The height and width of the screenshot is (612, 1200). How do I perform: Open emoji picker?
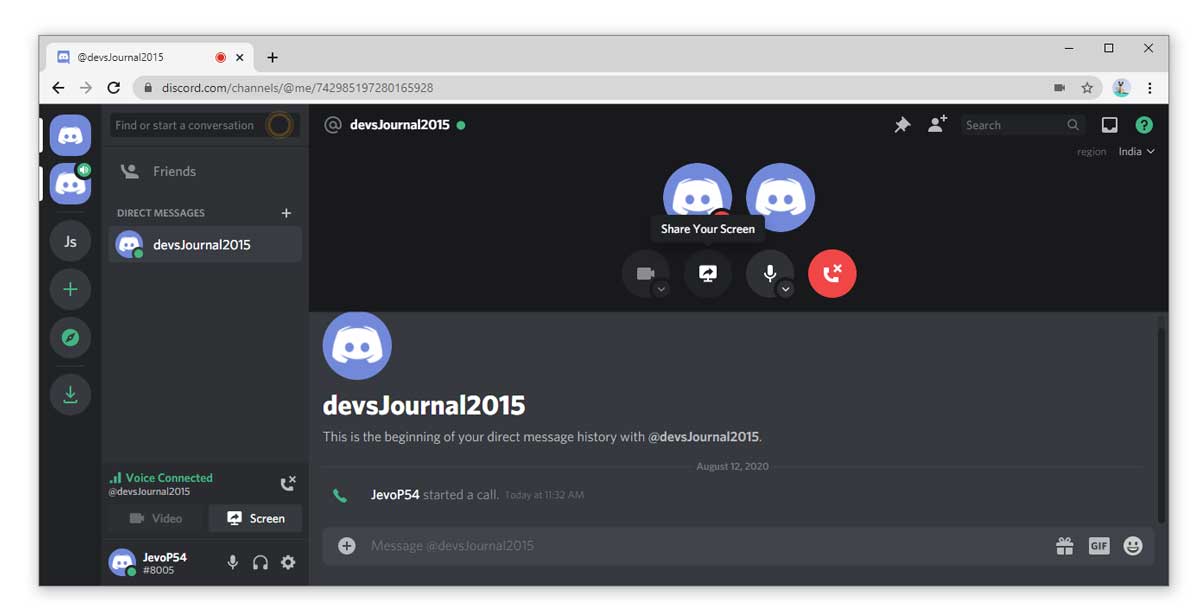pos(1133,546)
